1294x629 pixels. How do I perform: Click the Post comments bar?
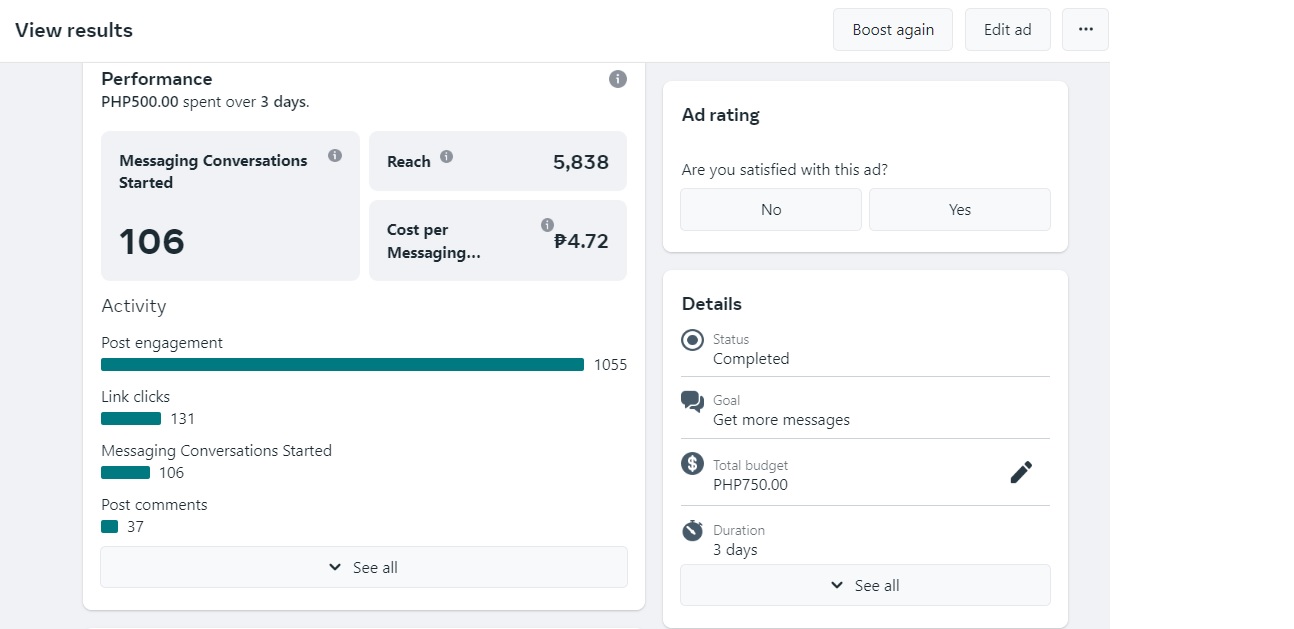[x=110, y=527]
